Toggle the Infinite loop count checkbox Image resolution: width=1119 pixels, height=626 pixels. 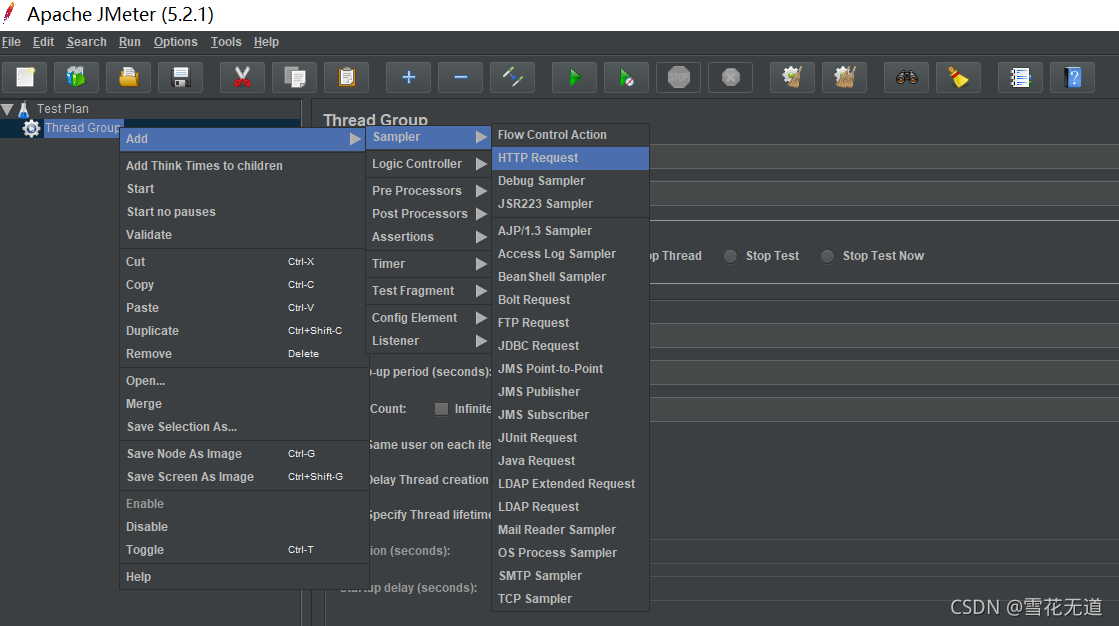pos(441,409)
